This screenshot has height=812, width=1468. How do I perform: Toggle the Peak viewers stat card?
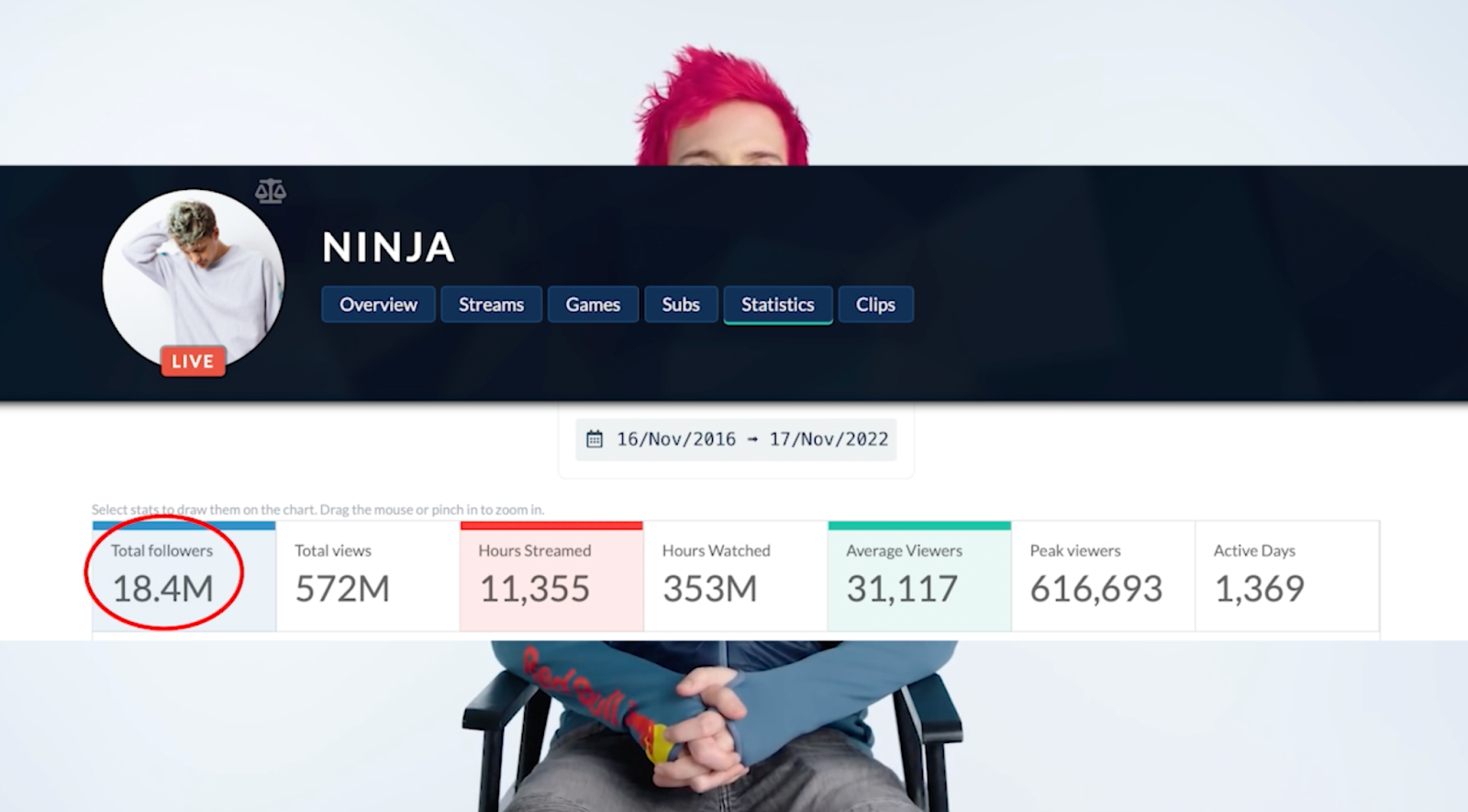point(1103,576)
